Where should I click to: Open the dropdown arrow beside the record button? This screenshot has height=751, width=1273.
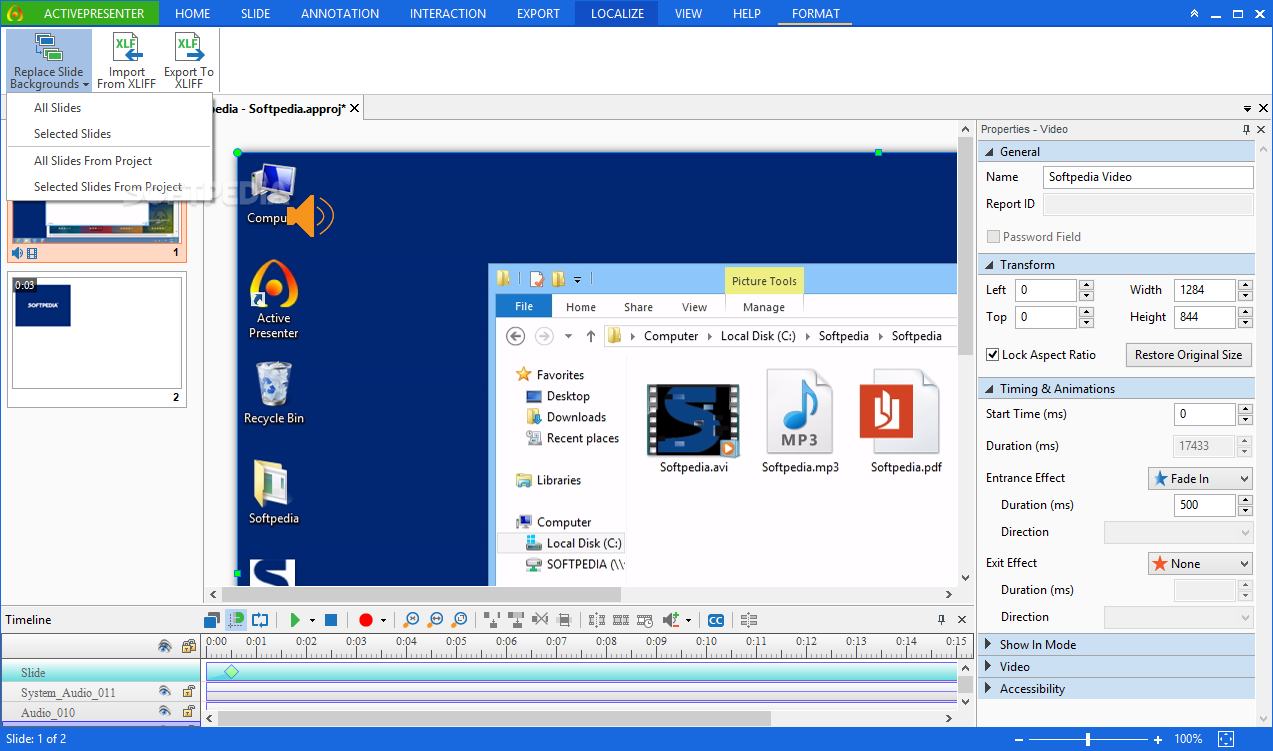point(383,621)
